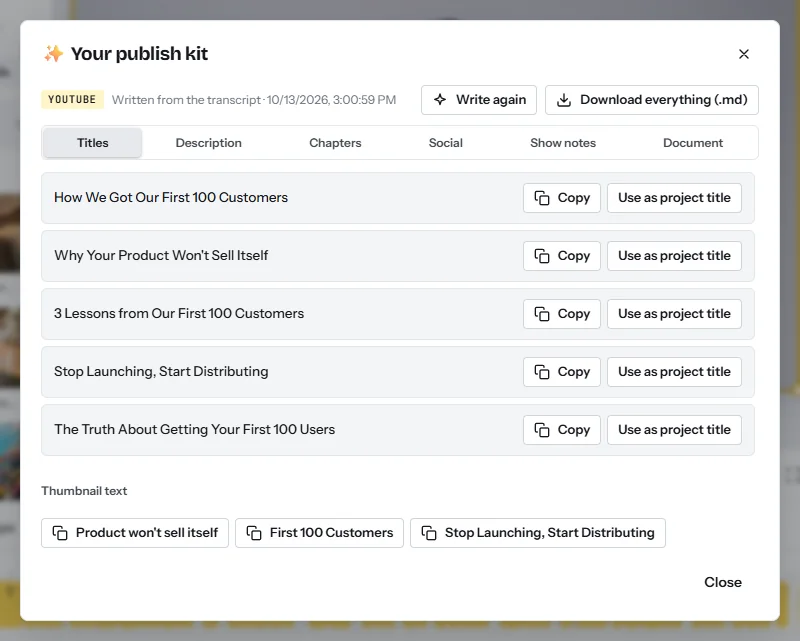Click 'The Truth About Getting Your First 100 Users' text

pyautogui.click(x=194, y=429)
